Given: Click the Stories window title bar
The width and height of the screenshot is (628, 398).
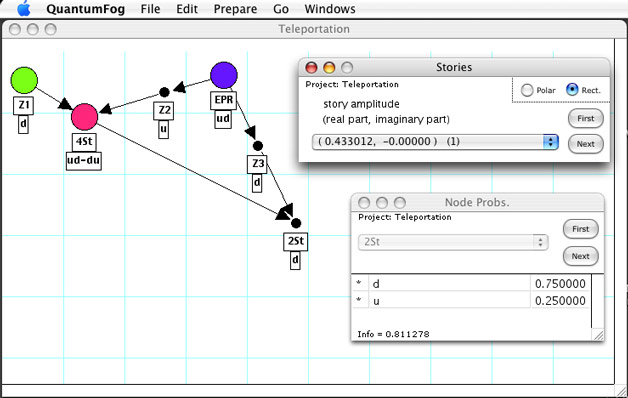Looking at the screenshot, I should tap(454, 67).
